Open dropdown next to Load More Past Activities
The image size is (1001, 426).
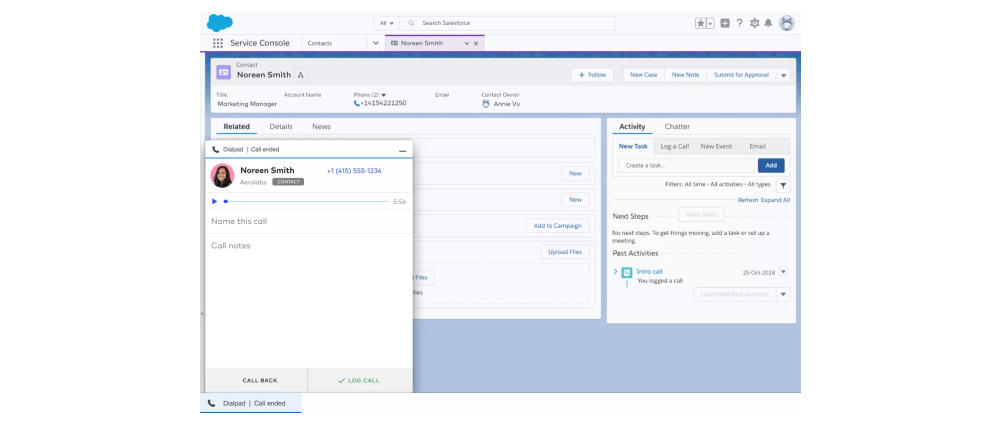point(783,294)
